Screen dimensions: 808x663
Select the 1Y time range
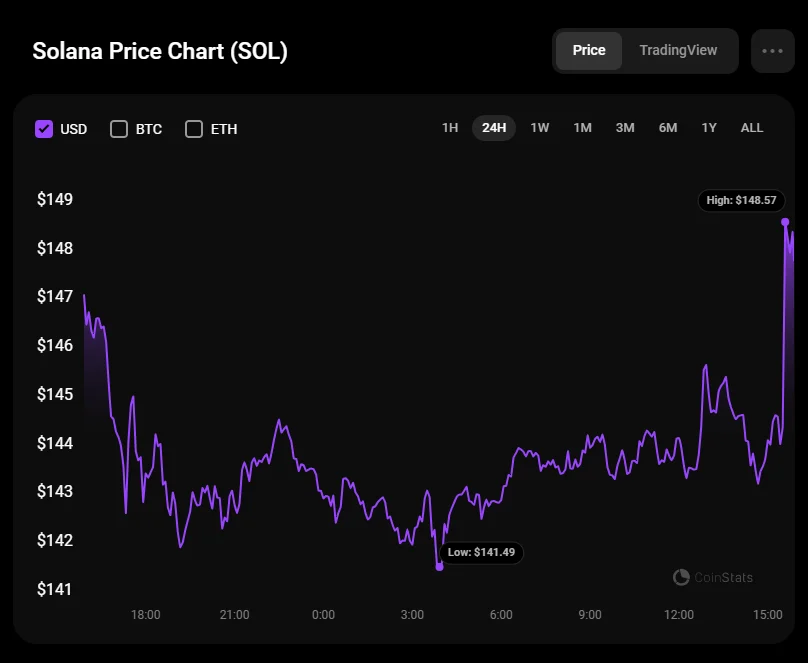[x=709, y=128]
